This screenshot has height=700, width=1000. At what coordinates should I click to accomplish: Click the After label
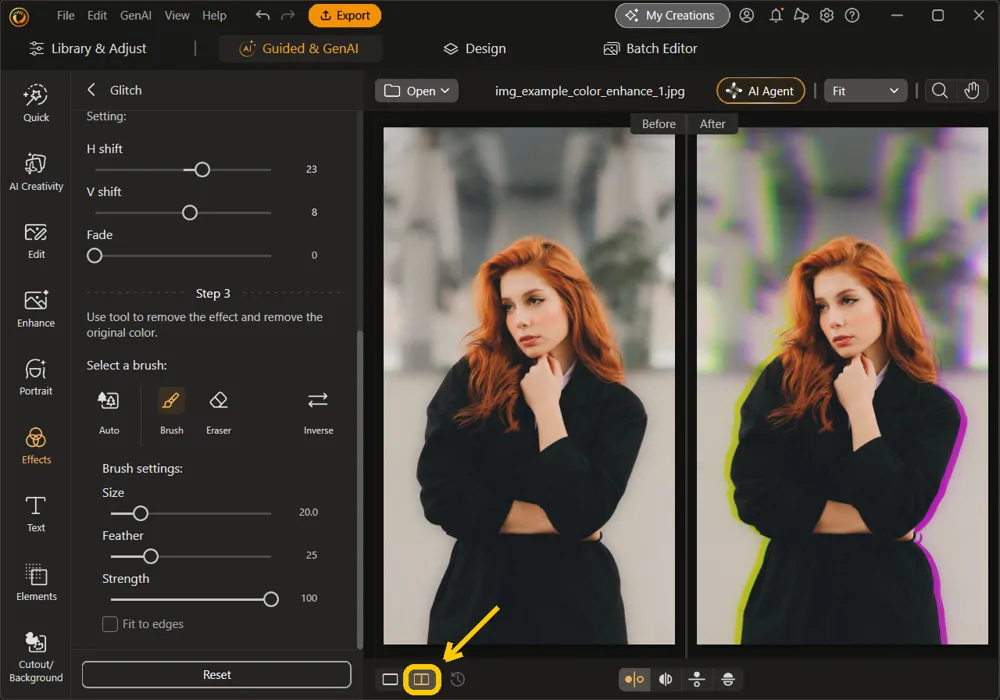pos(712,124)
